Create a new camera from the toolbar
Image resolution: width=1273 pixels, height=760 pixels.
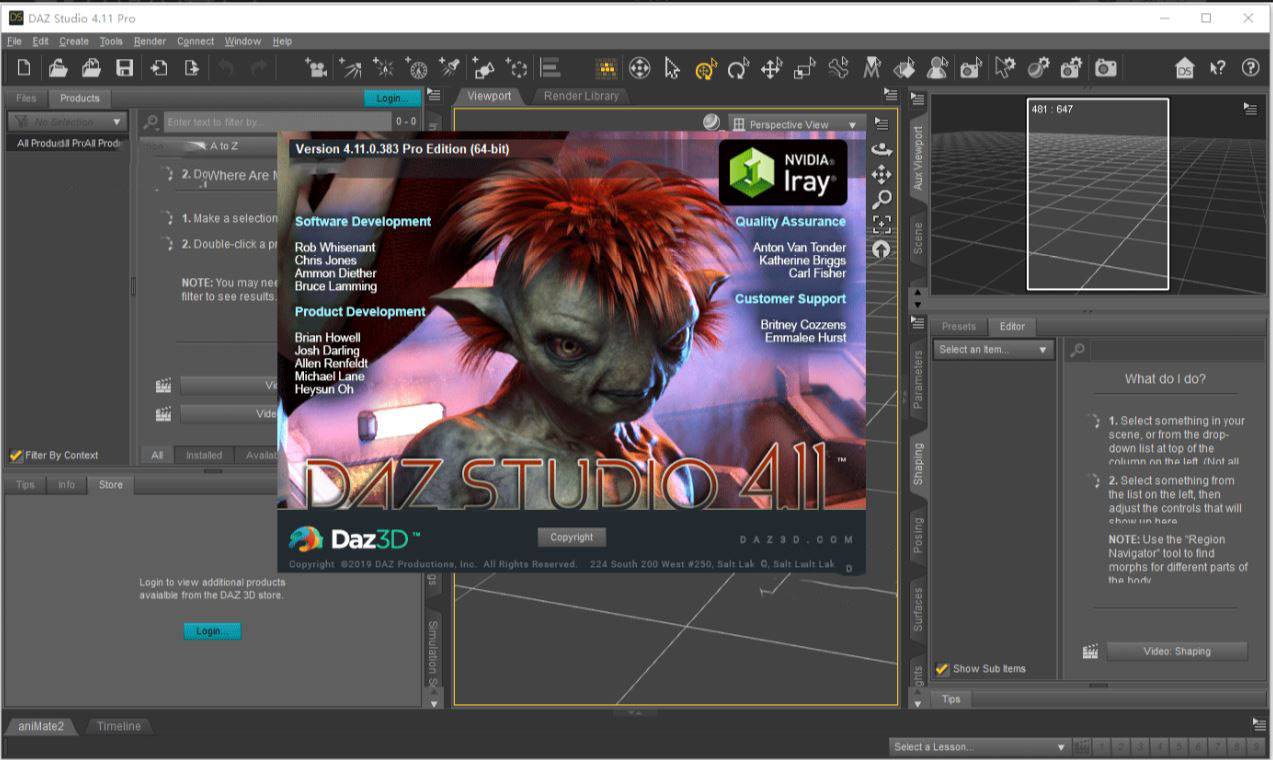tap(317, 68)
